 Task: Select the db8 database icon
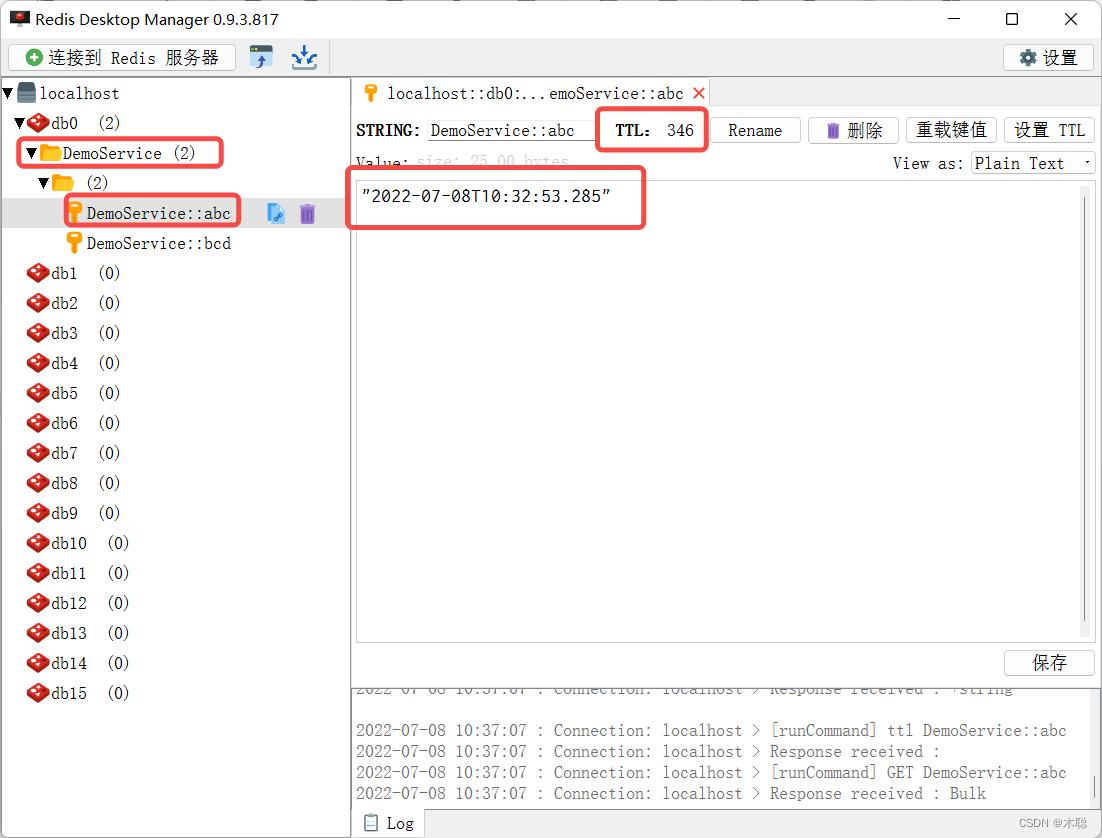[x=38, y=483]
